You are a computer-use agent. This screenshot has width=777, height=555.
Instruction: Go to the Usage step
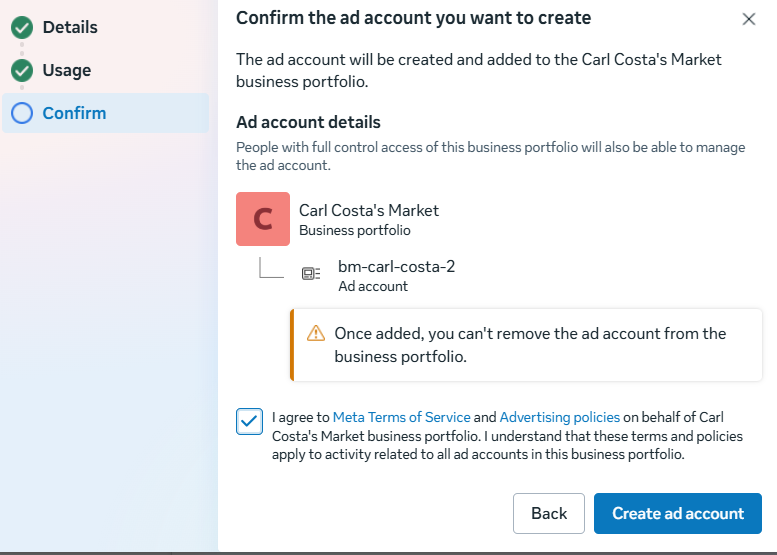67,71
